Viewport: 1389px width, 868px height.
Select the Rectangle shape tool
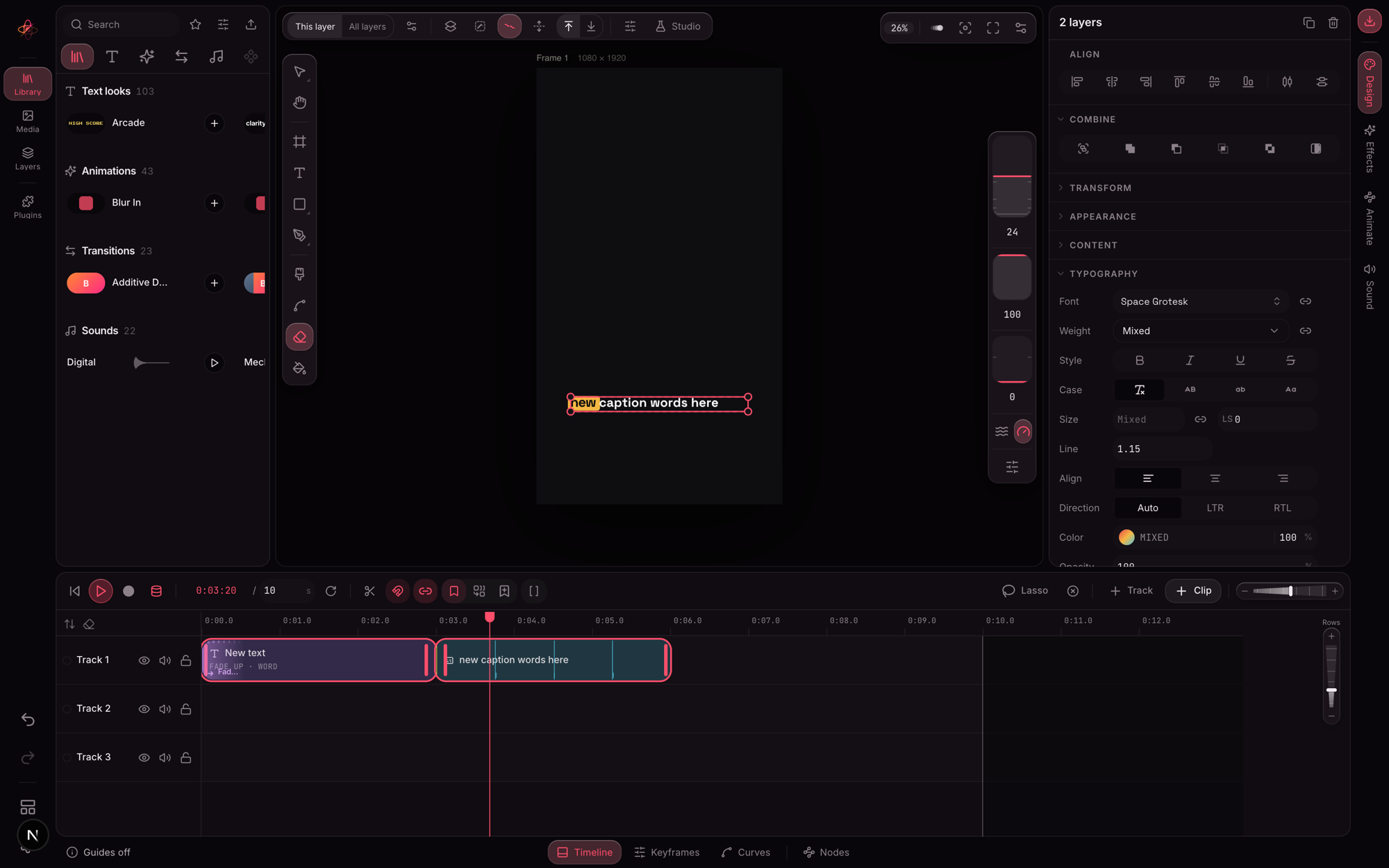point(299,204)
